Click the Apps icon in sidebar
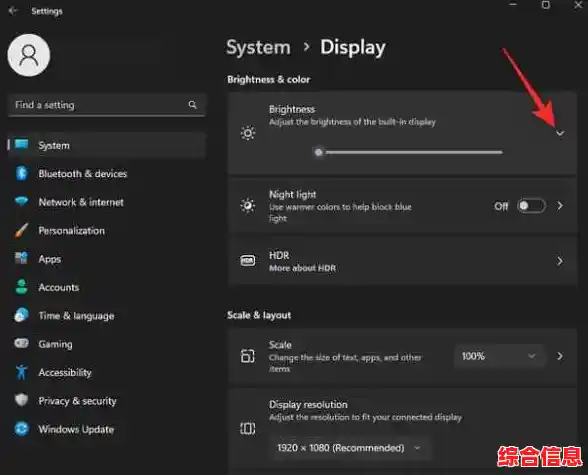588x475 pixels. pos(21,258)
